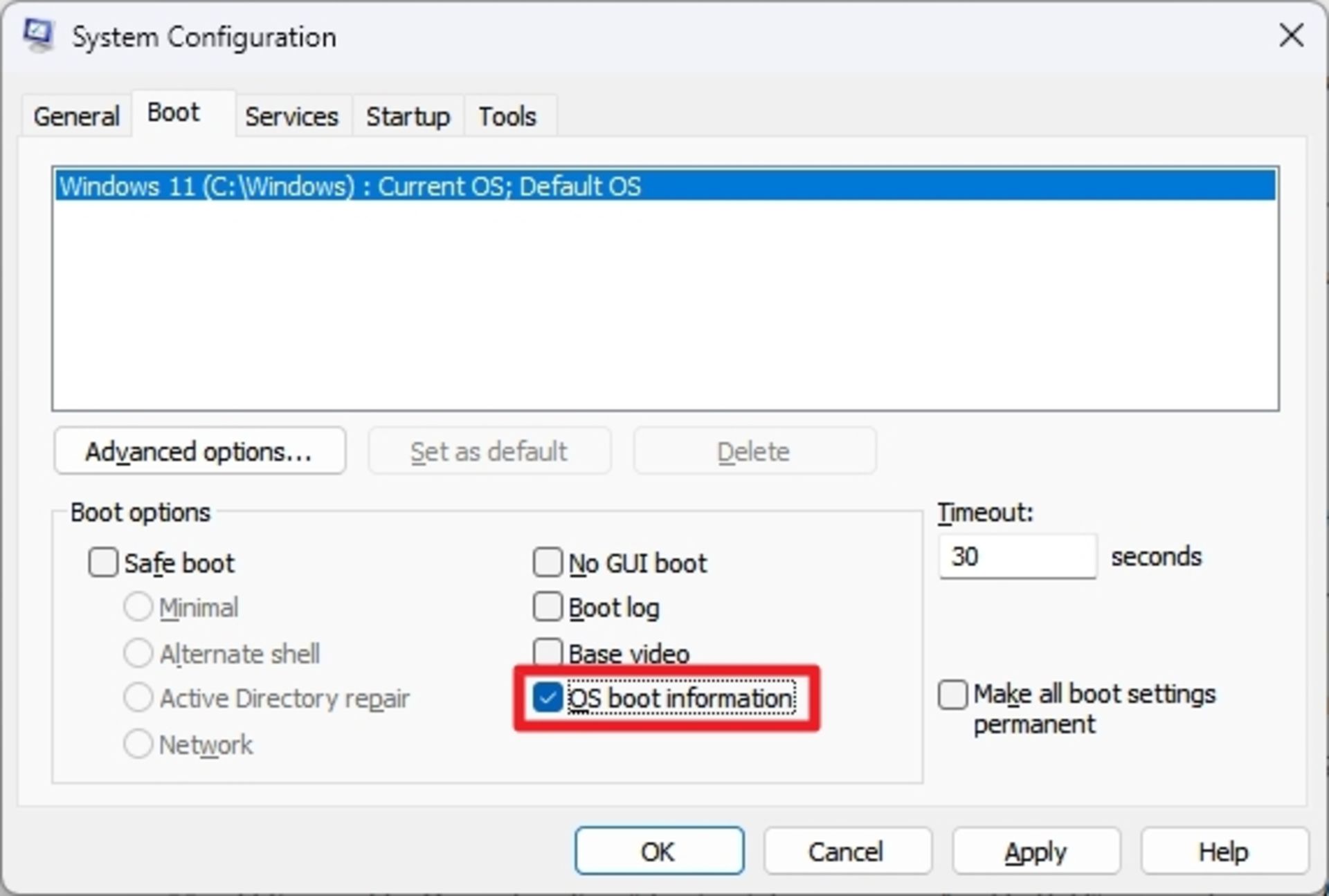Apply the current boot settings
Viewport: 1329px width, 896px height.
click(x=1035, y=850)
